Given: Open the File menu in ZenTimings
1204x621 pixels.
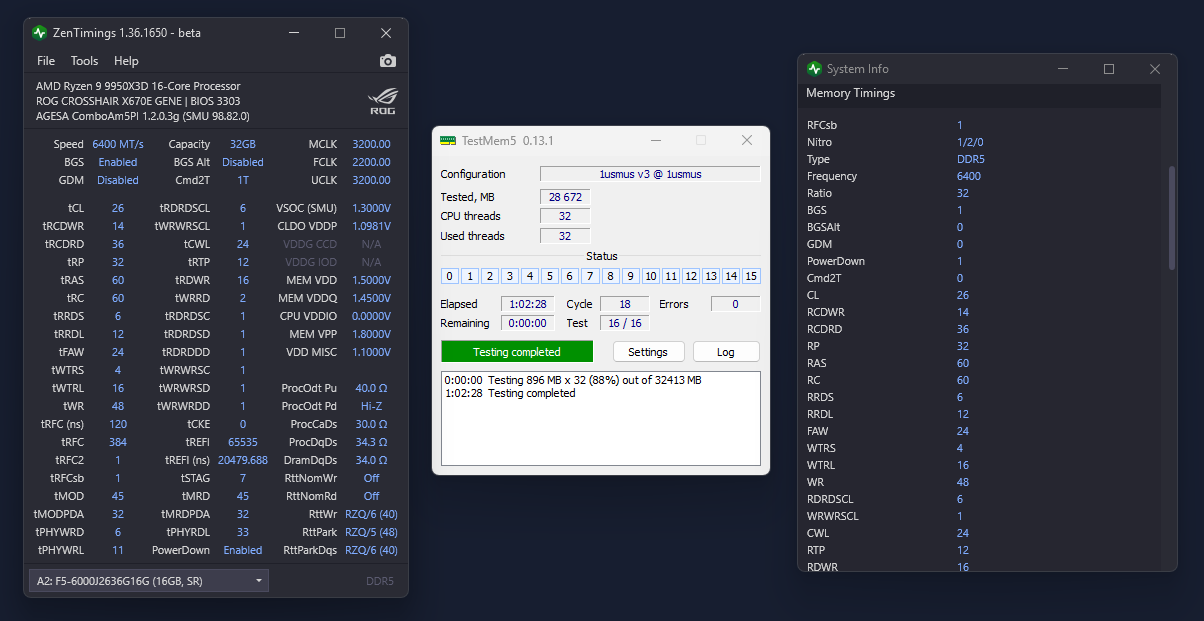Looking at the screenshot, I should pyautogui.click(x=46, y=61).
